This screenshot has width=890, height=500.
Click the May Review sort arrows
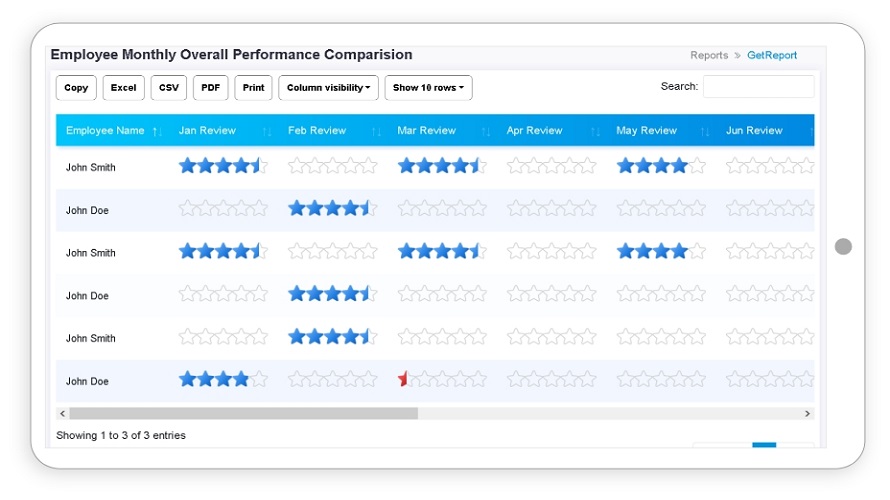(705, 131)
